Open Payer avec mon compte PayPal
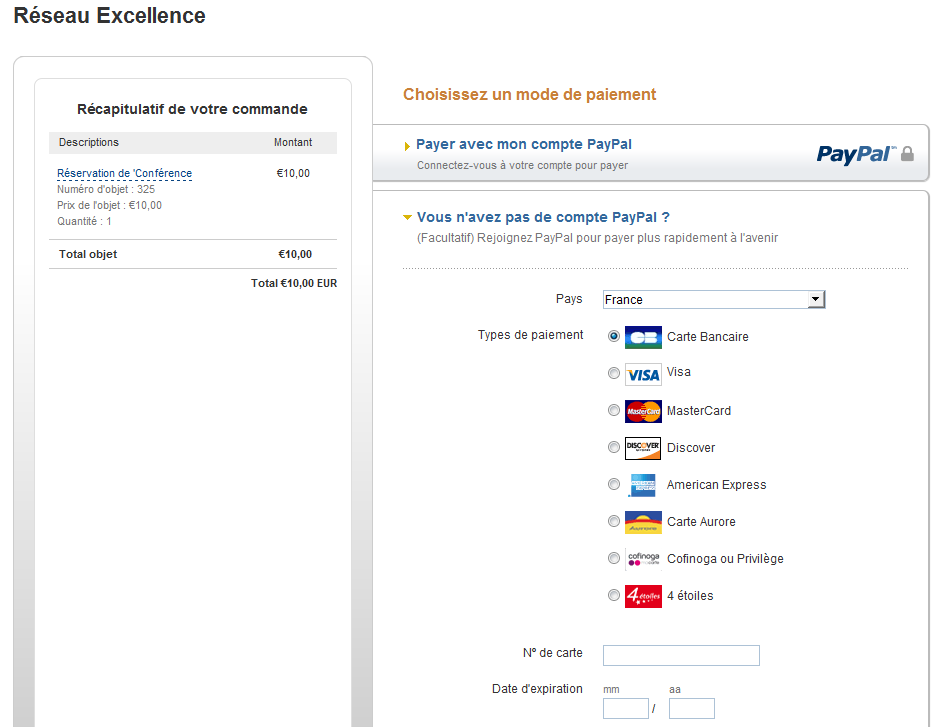The width and height of the screenshot is (942, 727). 524,144
